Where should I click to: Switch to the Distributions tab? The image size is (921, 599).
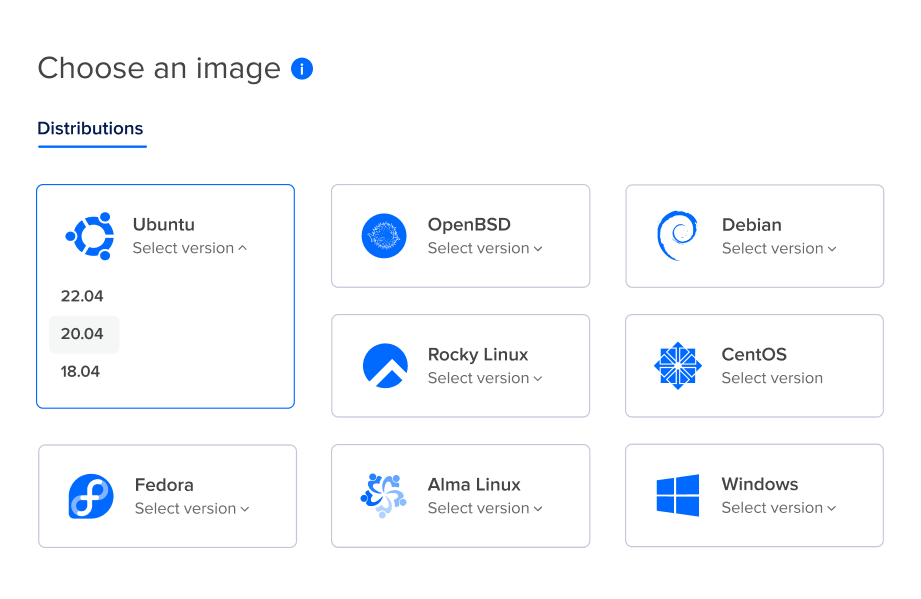pos(90,128)
